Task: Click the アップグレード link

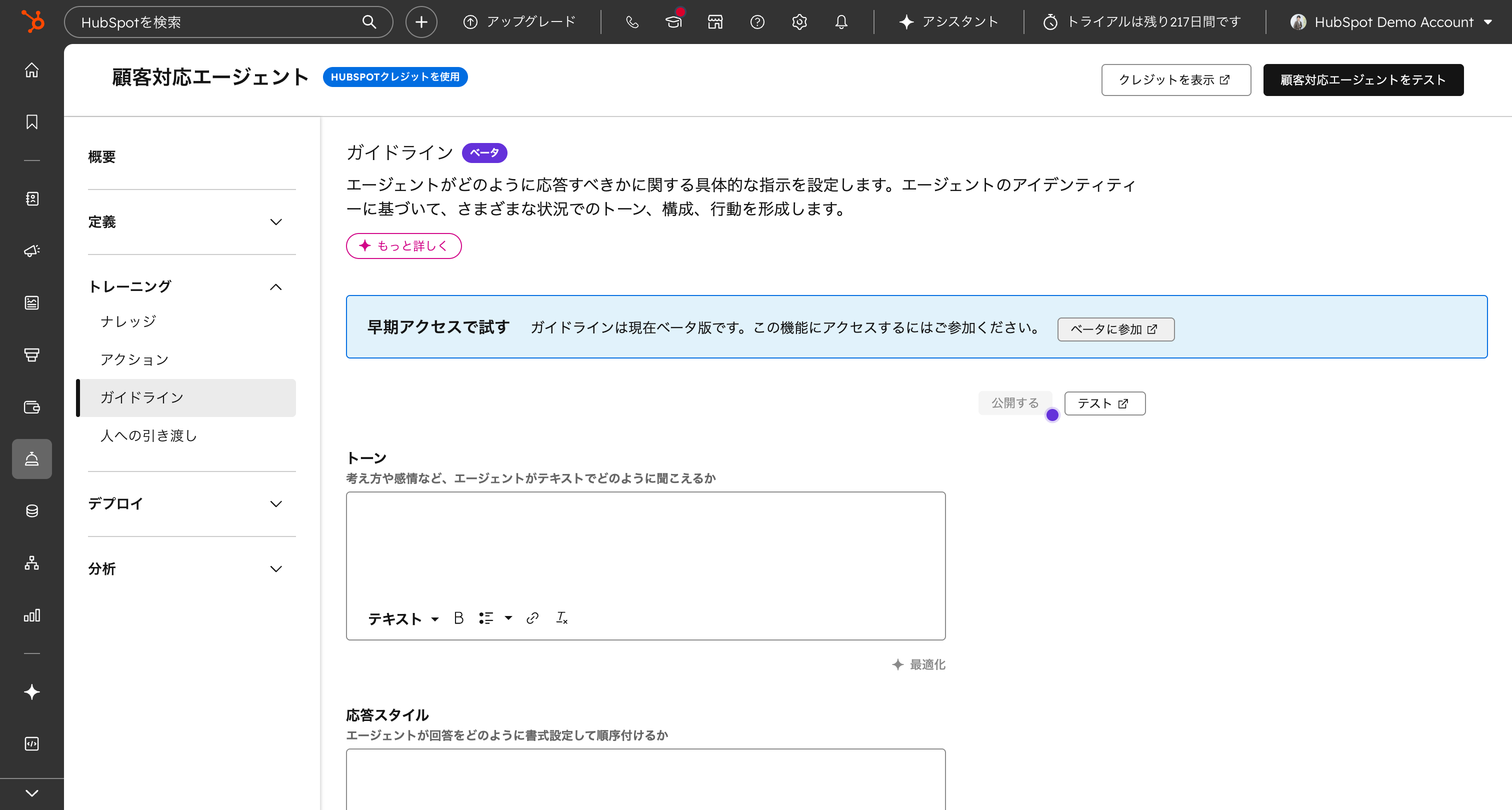Action: 520,21
